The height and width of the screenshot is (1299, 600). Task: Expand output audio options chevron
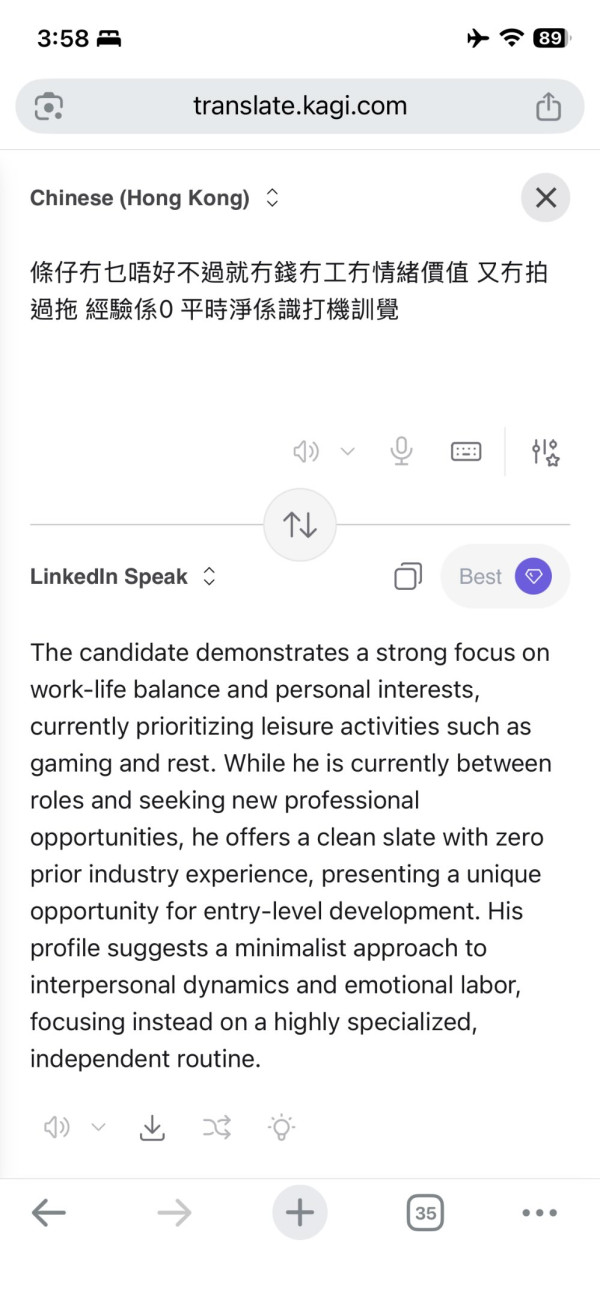coord(99,1128)
